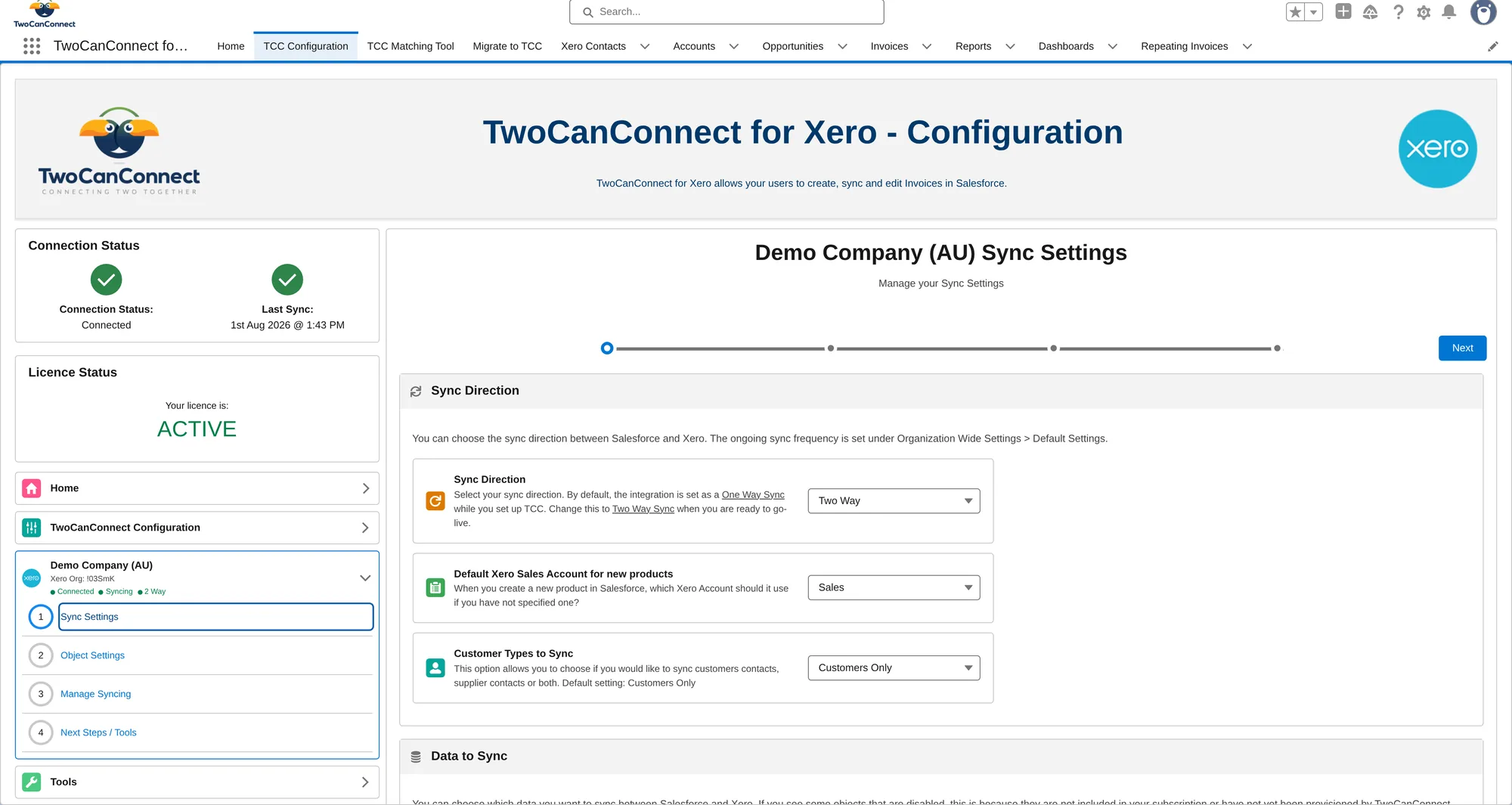Click the orange Sync Direction setting icon

click(x=435, y=500)
